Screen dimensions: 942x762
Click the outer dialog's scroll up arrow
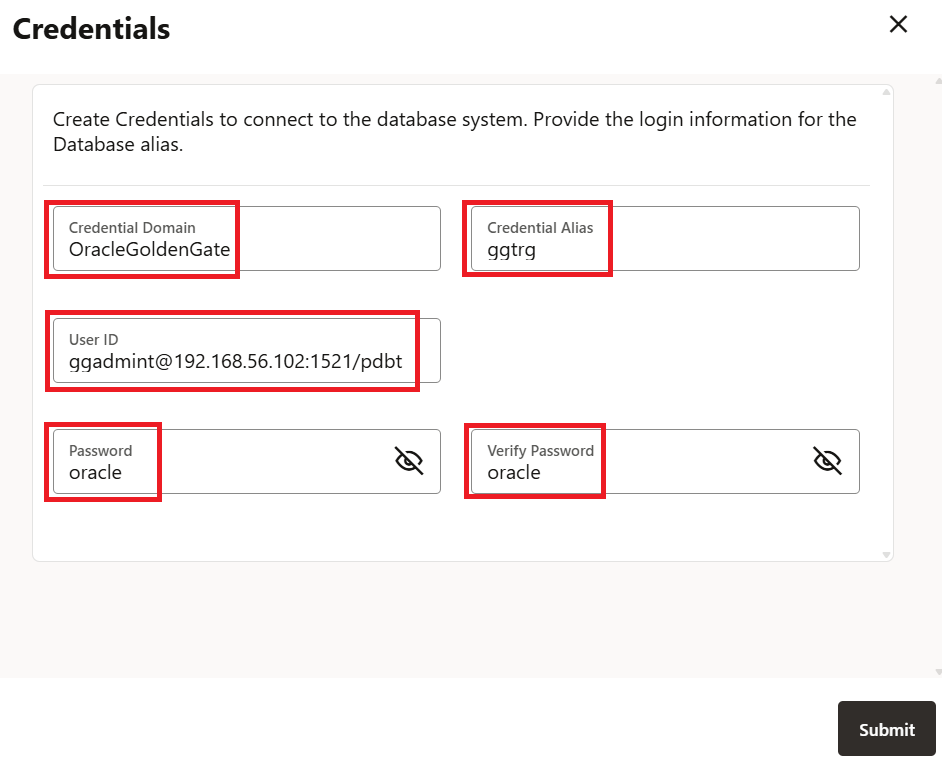click(937, 81)
